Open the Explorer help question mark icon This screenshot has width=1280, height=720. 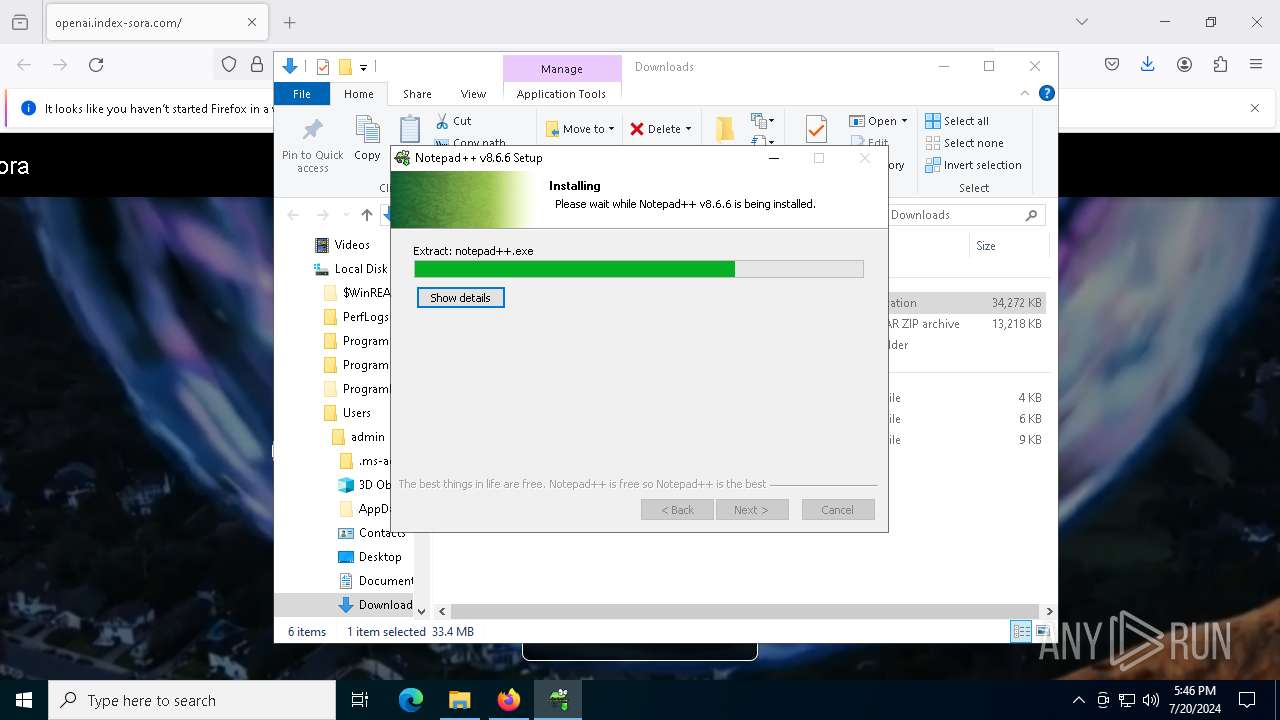(x=1046, y=93)
